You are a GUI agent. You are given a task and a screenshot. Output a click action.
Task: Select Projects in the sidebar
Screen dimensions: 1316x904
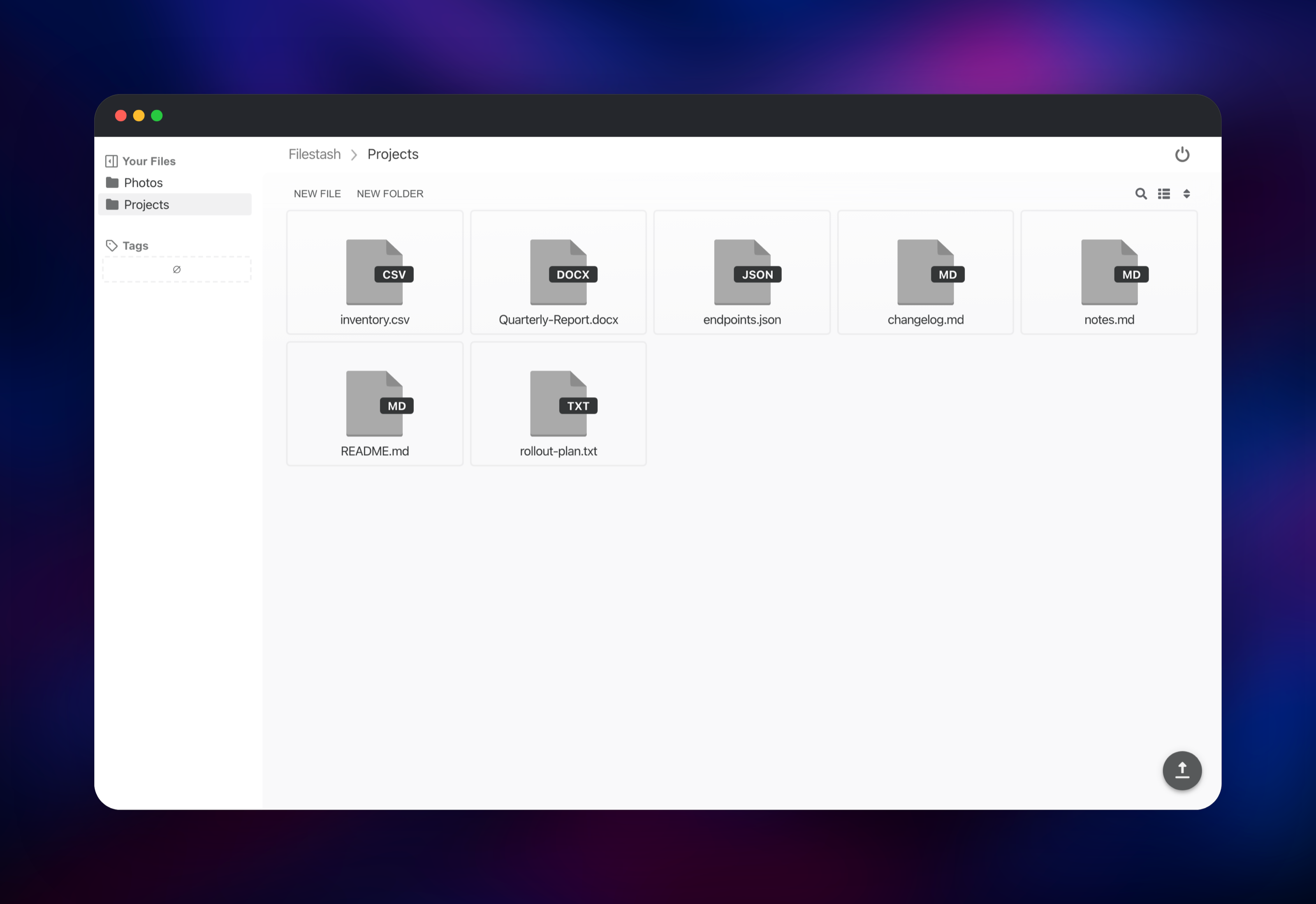click(x=174, y=204)
